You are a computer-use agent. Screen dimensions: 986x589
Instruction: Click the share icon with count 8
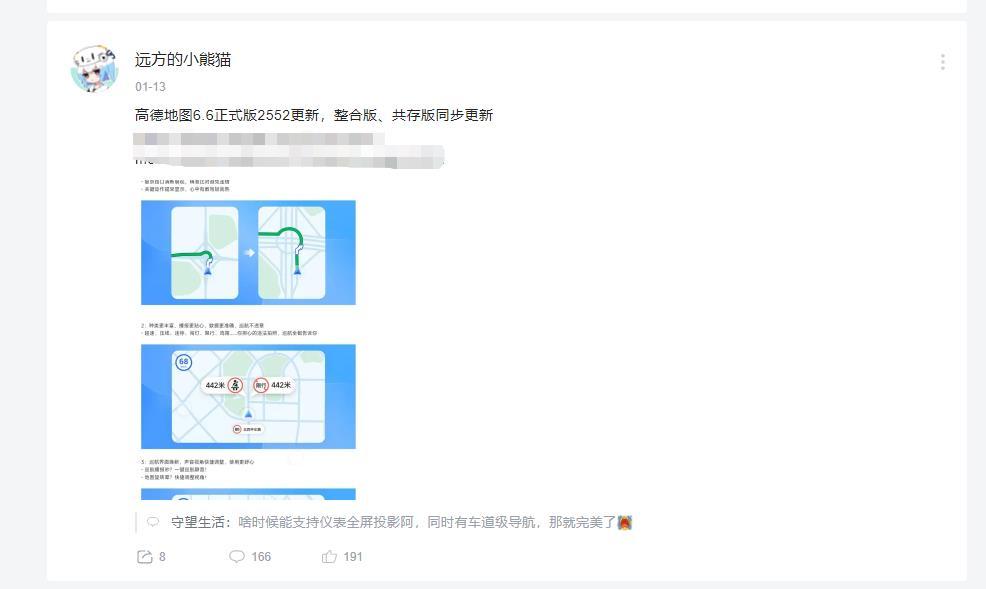145,556
